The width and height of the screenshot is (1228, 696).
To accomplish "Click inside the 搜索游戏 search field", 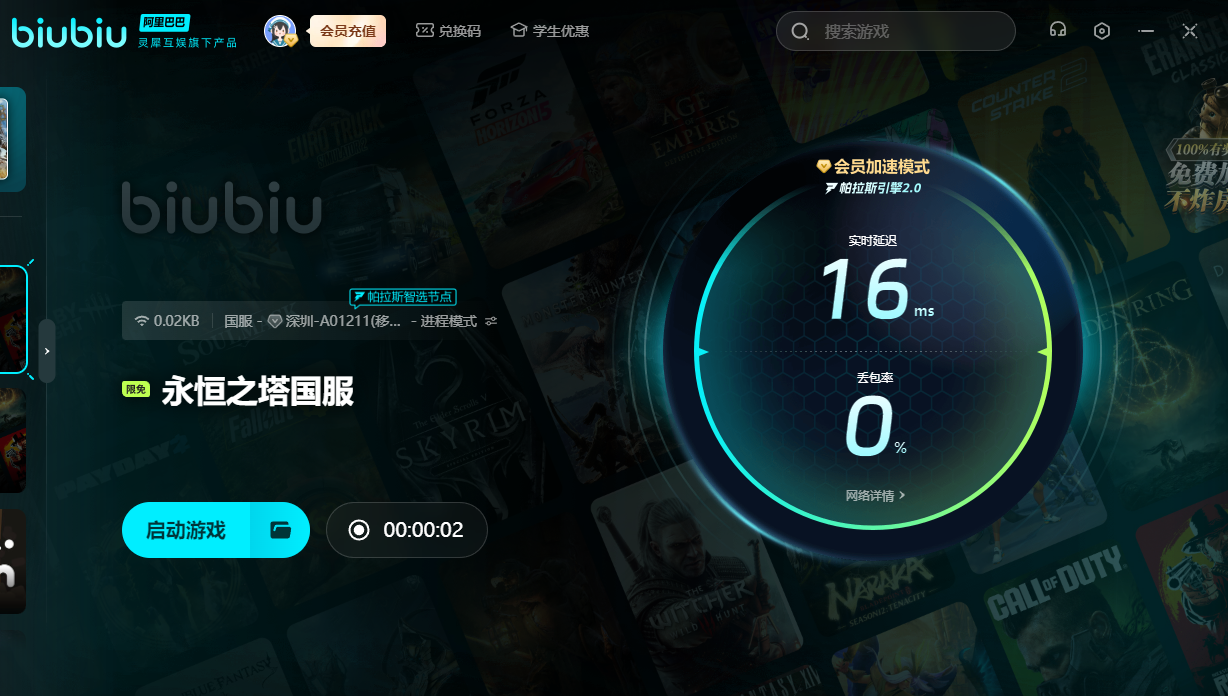I will 910,31.
